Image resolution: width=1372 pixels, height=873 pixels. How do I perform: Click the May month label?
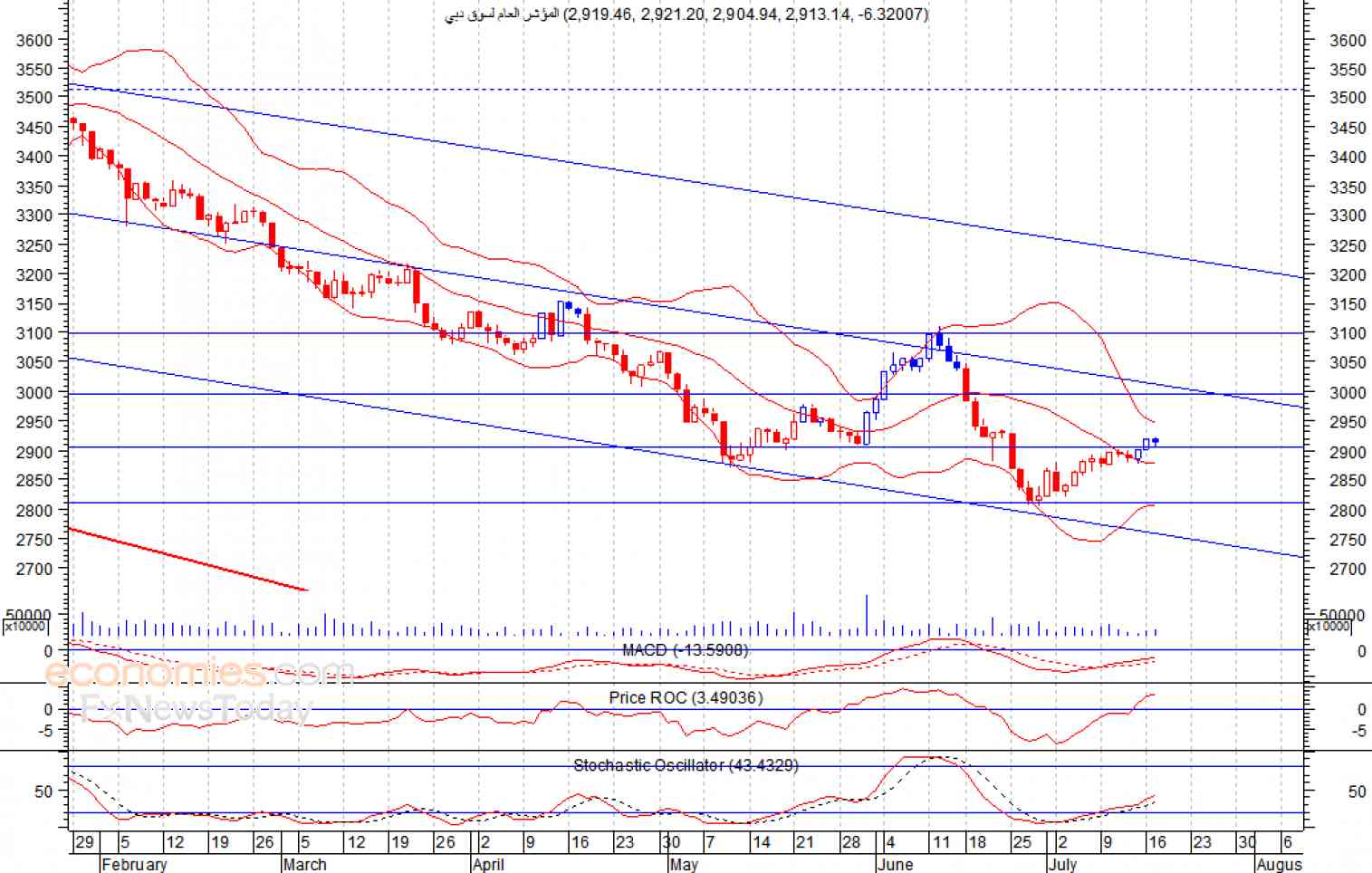[x=684, y=865]
